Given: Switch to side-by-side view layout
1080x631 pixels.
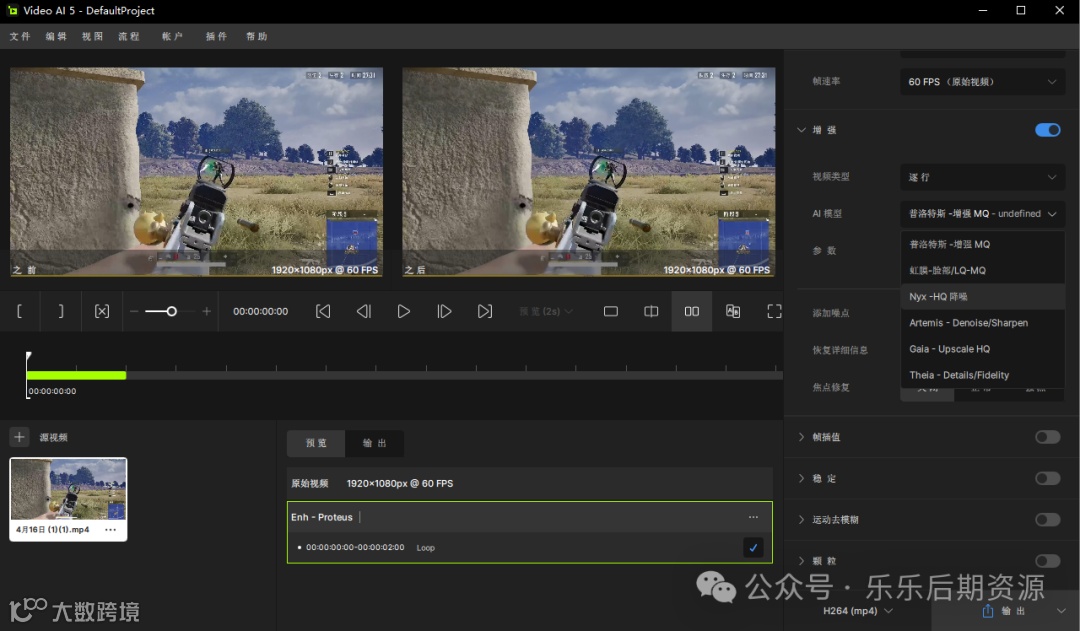Looking at the screenshot, I should 692,311.
